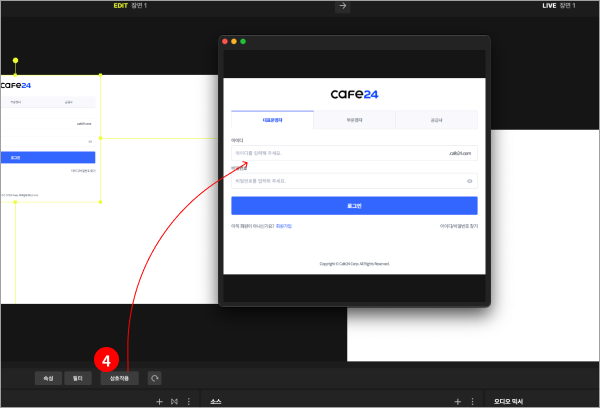Screen dimensions: 600x408
Task: Click the 아이디/비밀번호 찾기 link in the interaction window
Action: coord(459,226)
